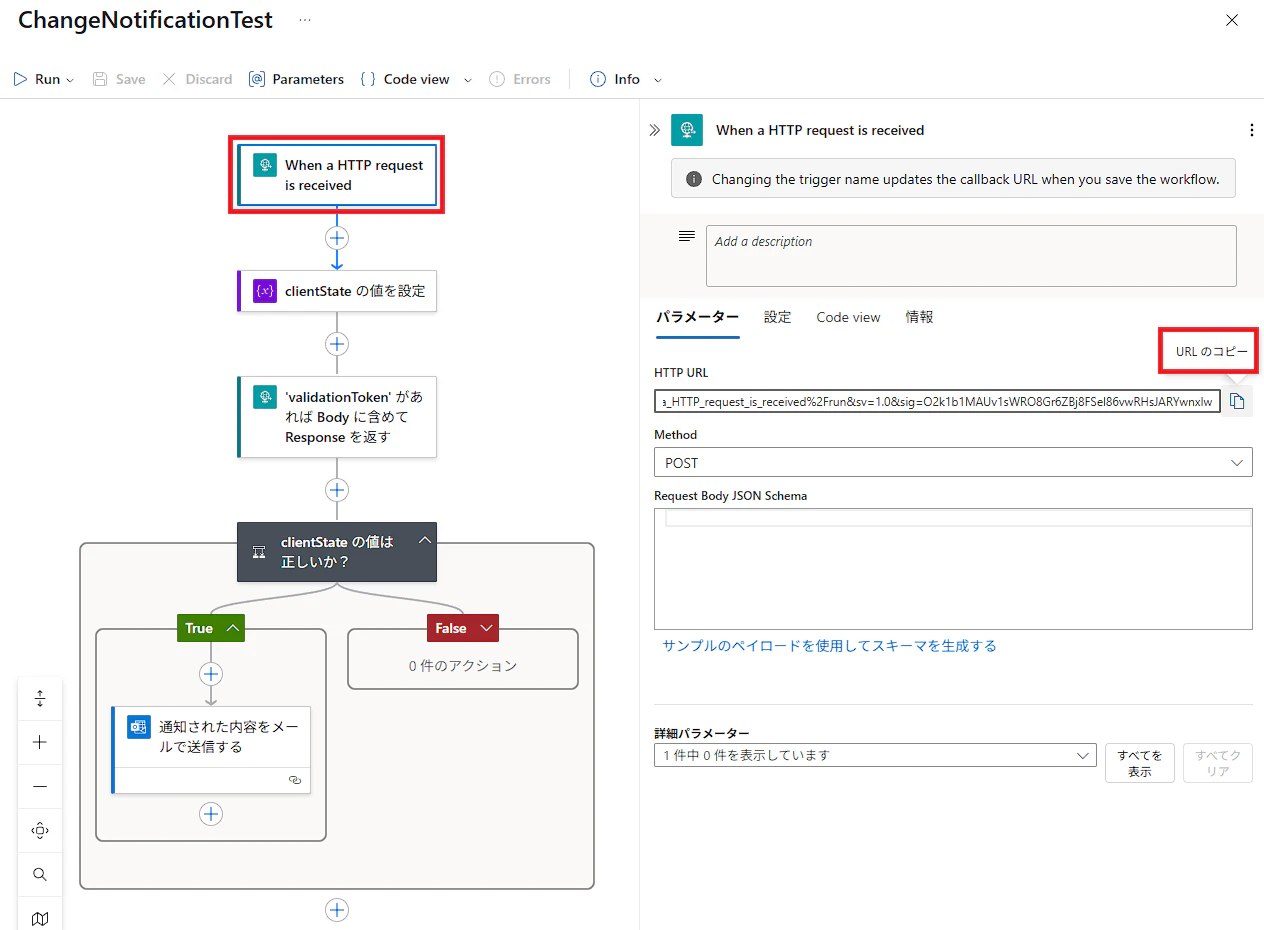This screenshot has width=1264, height=930.
Task: Open the 詳細パラメーター dropdown
Action: [875, 756]
